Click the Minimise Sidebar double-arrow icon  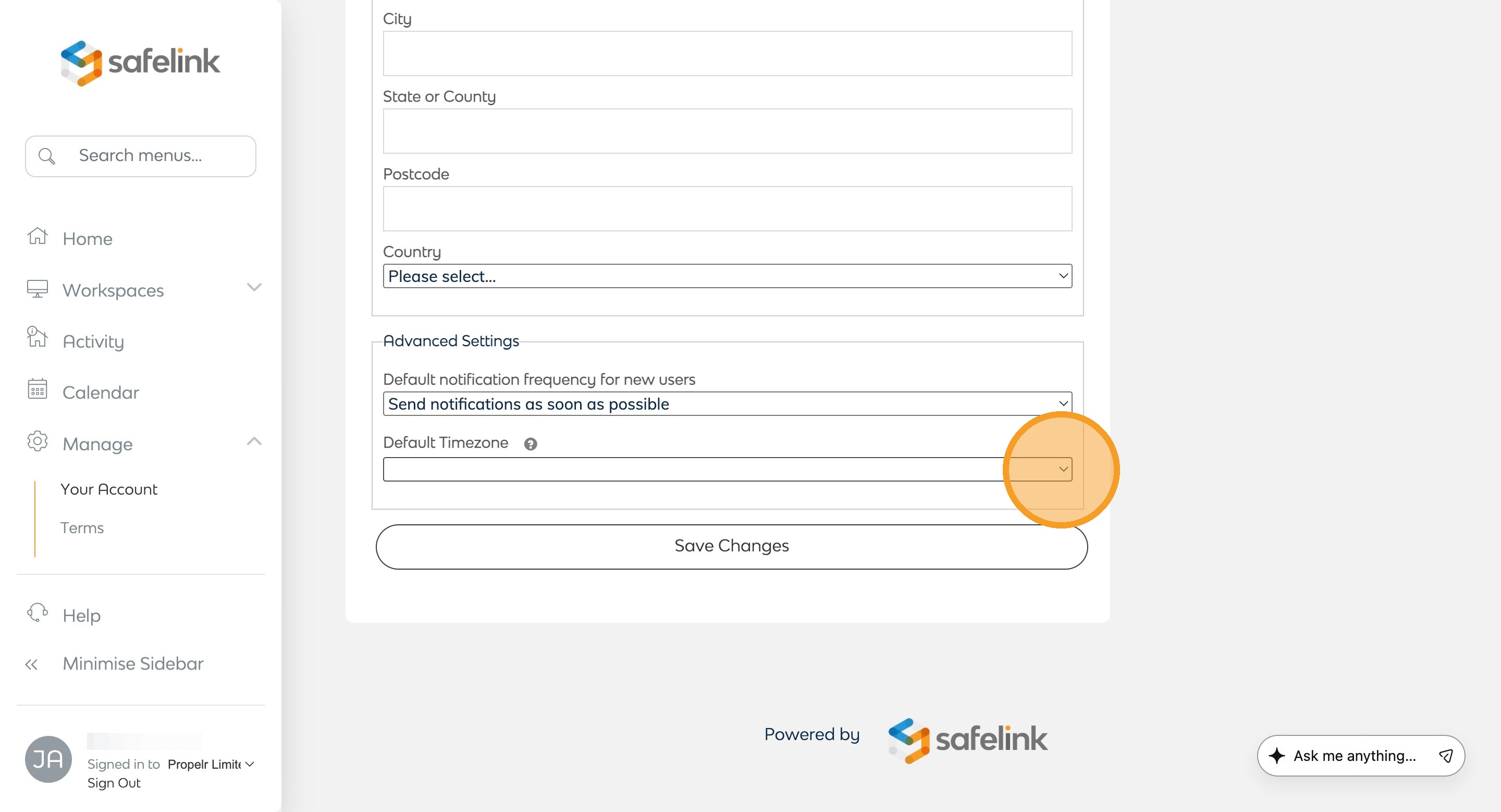pos(31,665)
